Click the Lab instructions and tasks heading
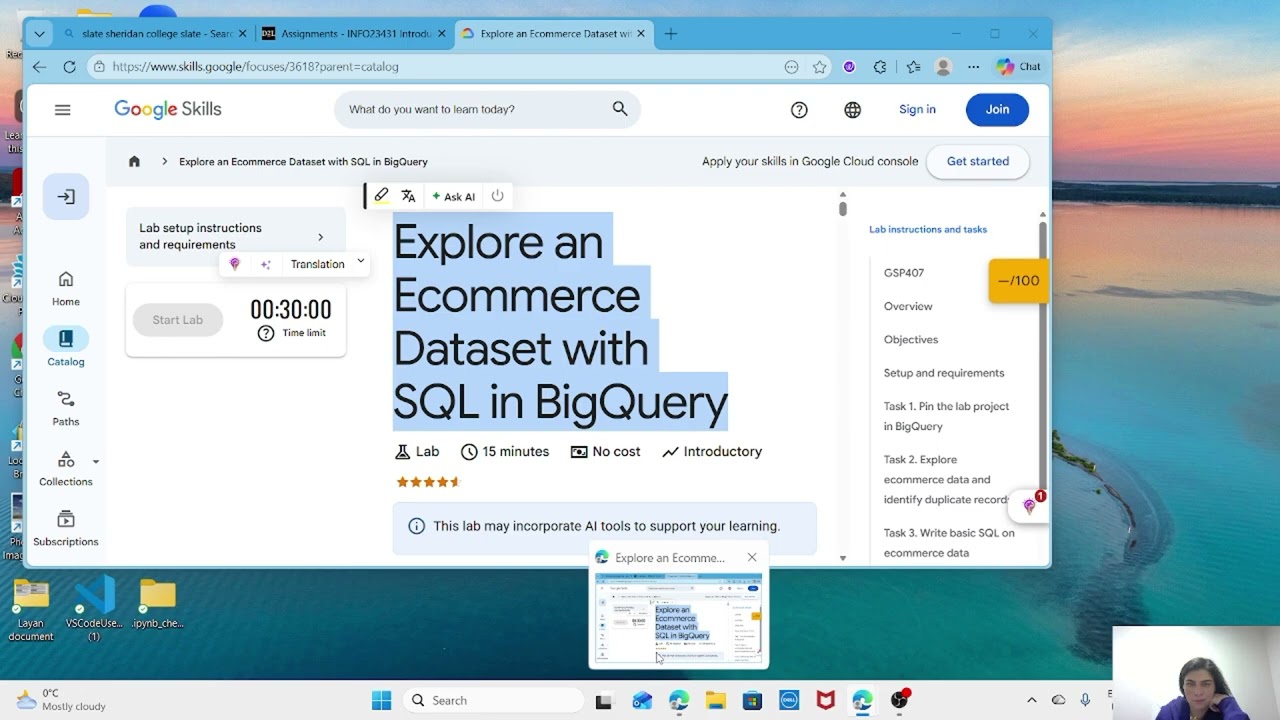Image resolution: width=1280 pixels, height=720 pixels. [928, 229]
